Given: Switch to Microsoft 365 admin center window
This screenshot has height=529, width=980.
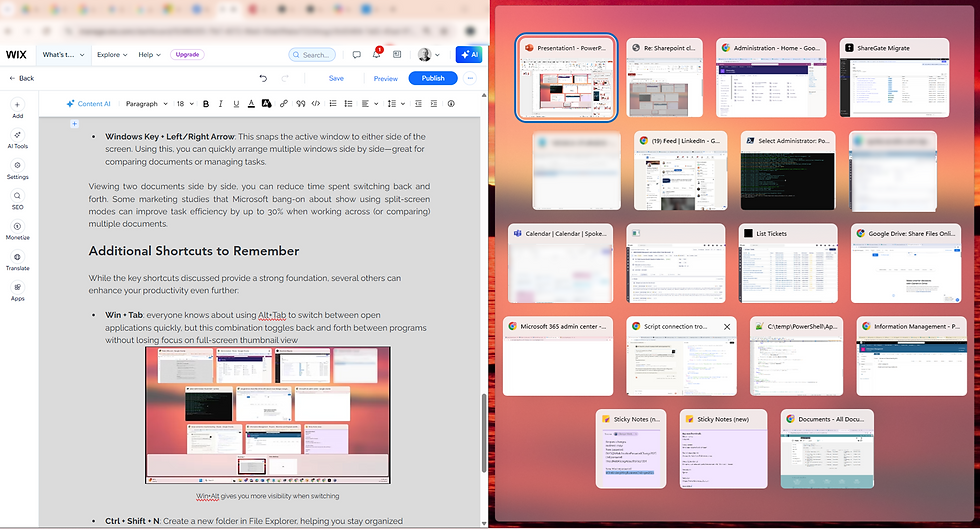Looking at the screenshot, I should [558, 356].
